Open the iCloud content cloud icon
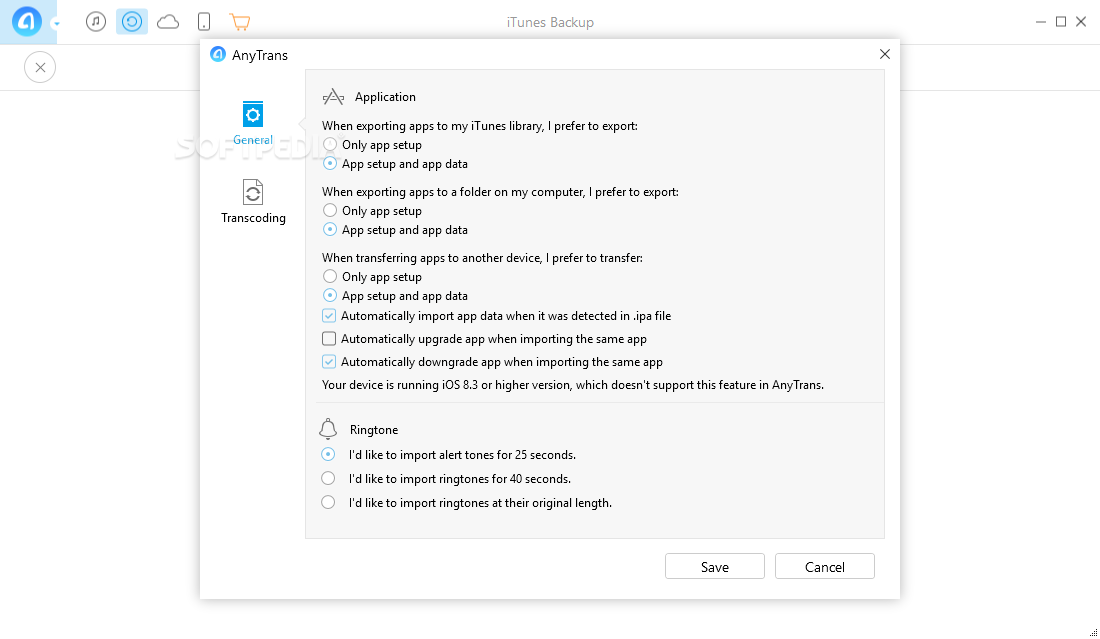This screenshot has height=639, width=1100. pyautogui.click(x=168, y=22)
